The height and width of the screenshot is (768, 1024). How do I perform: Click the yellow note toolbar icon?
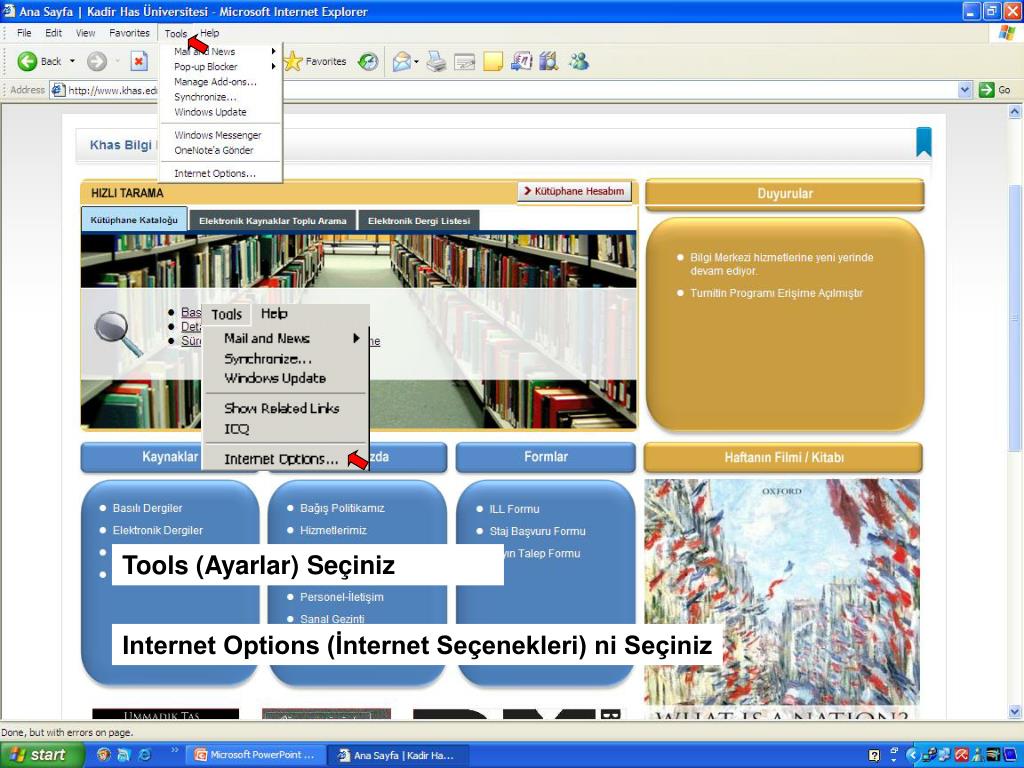(493, 61)
